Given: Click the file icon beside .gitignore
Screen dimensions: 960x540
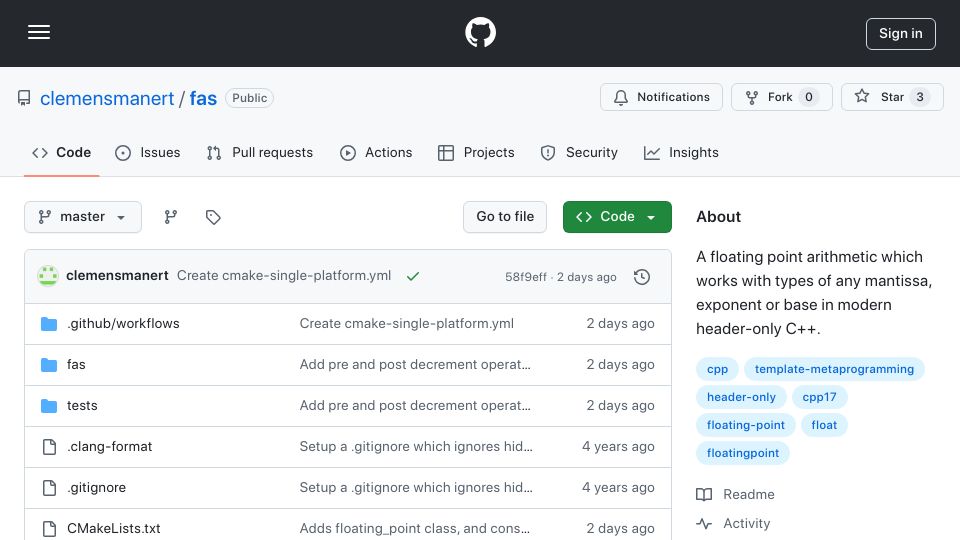Looking at the screenshot, I should tap(49, 488).
